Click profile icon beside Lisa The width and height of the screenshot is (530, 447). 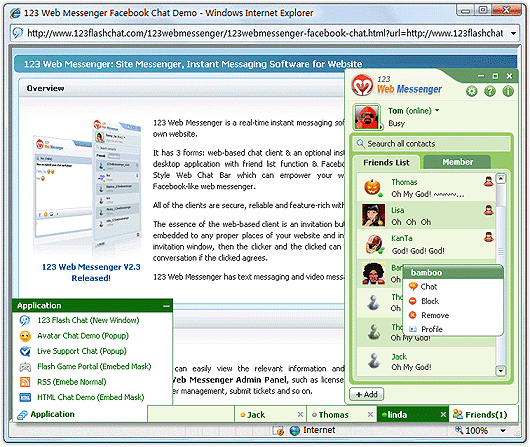pos(488,210)
